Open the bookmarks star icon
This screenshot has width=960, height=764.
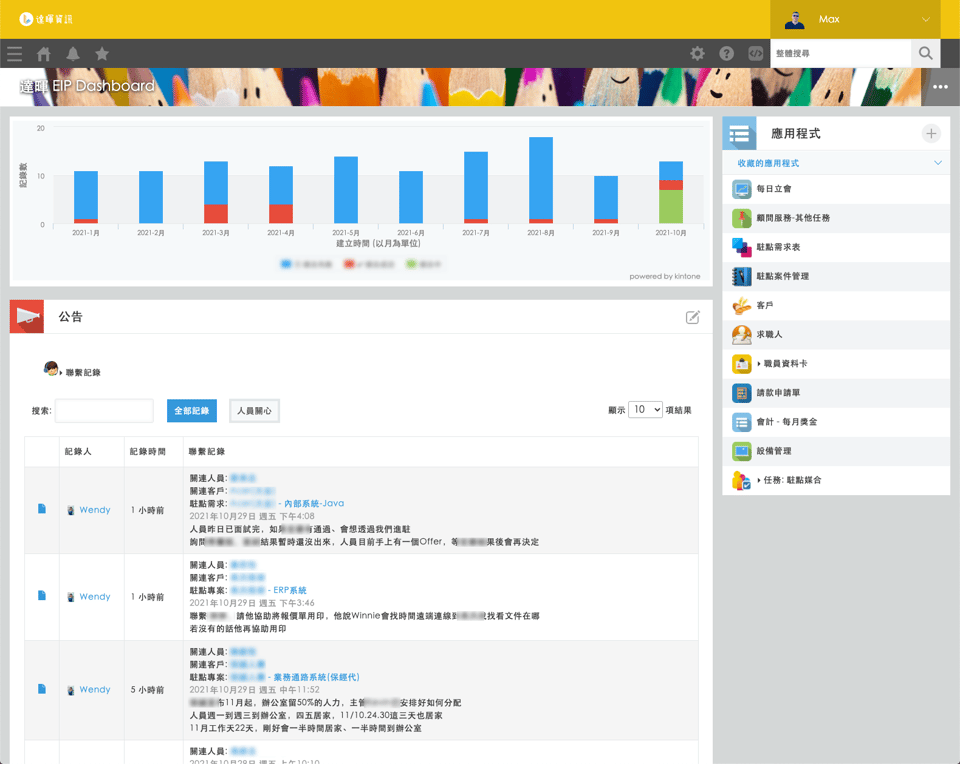tap(102, 54)
